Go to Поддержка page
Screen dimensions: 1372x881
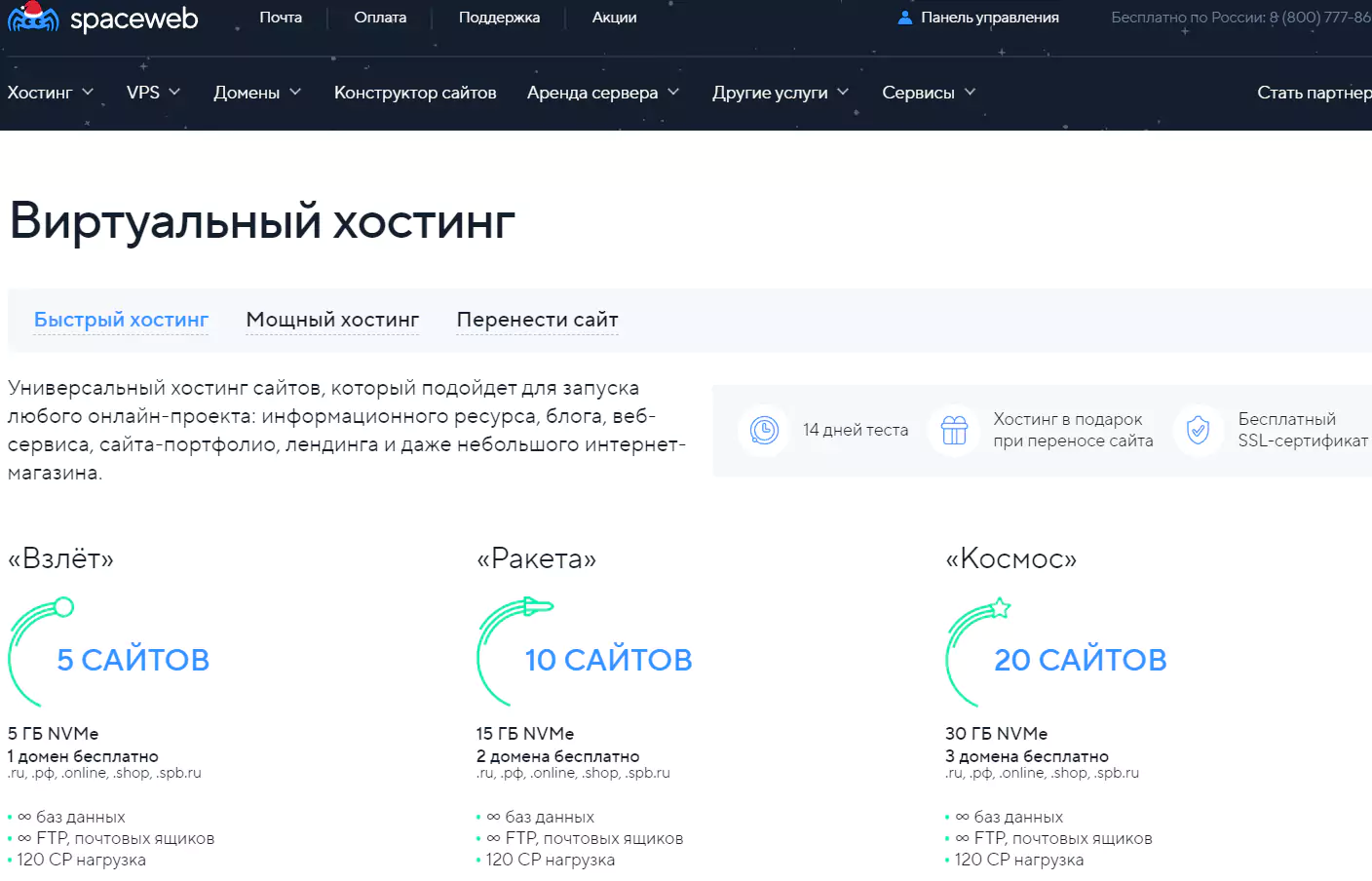[499, 18]
